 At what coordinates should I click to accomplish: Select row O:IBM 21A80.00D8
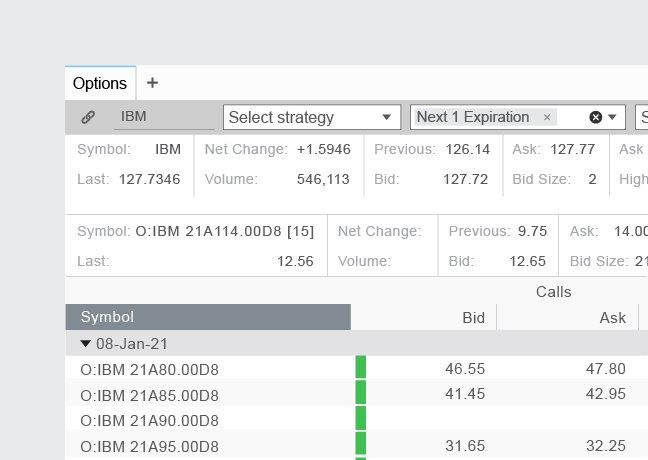pyautogui.click(x=149, y=369)
